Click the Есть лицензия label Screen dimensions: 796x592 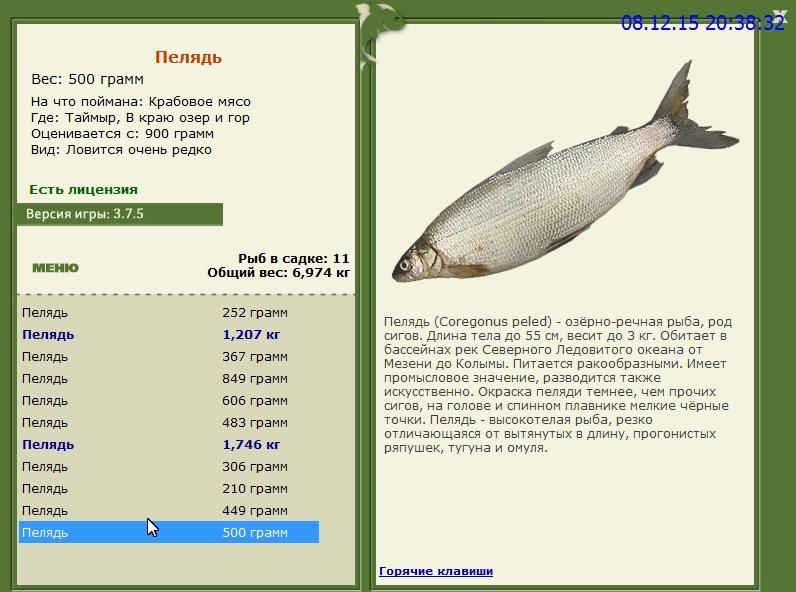pos(83,190)
